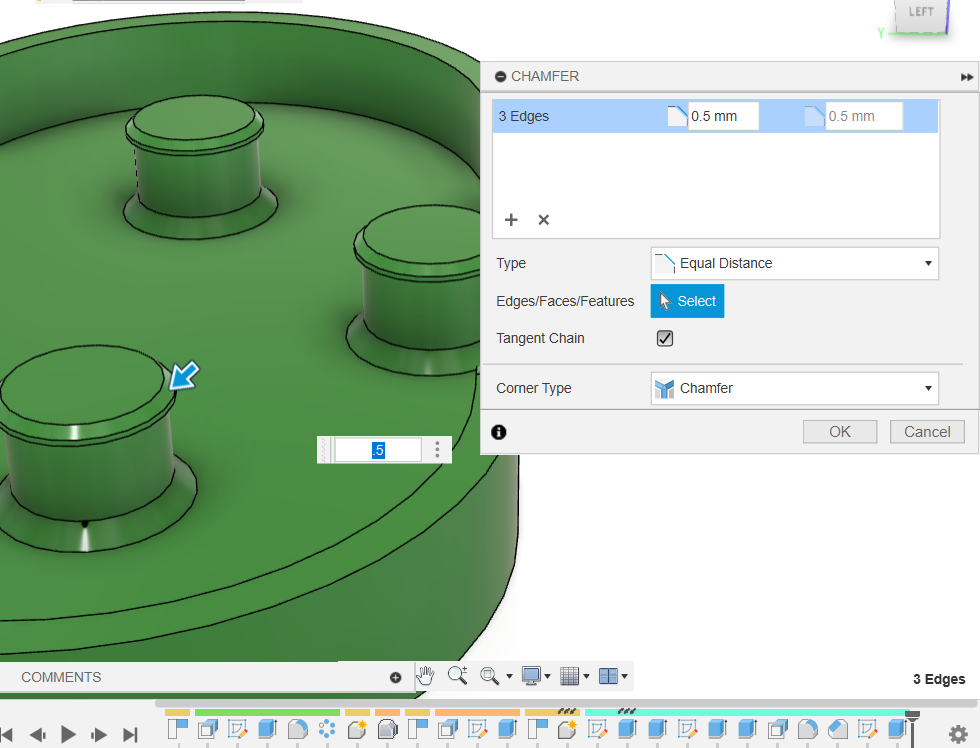
Task: Activate the Pan hand tool
Action: pyautogui.click(x=426, y=676)
